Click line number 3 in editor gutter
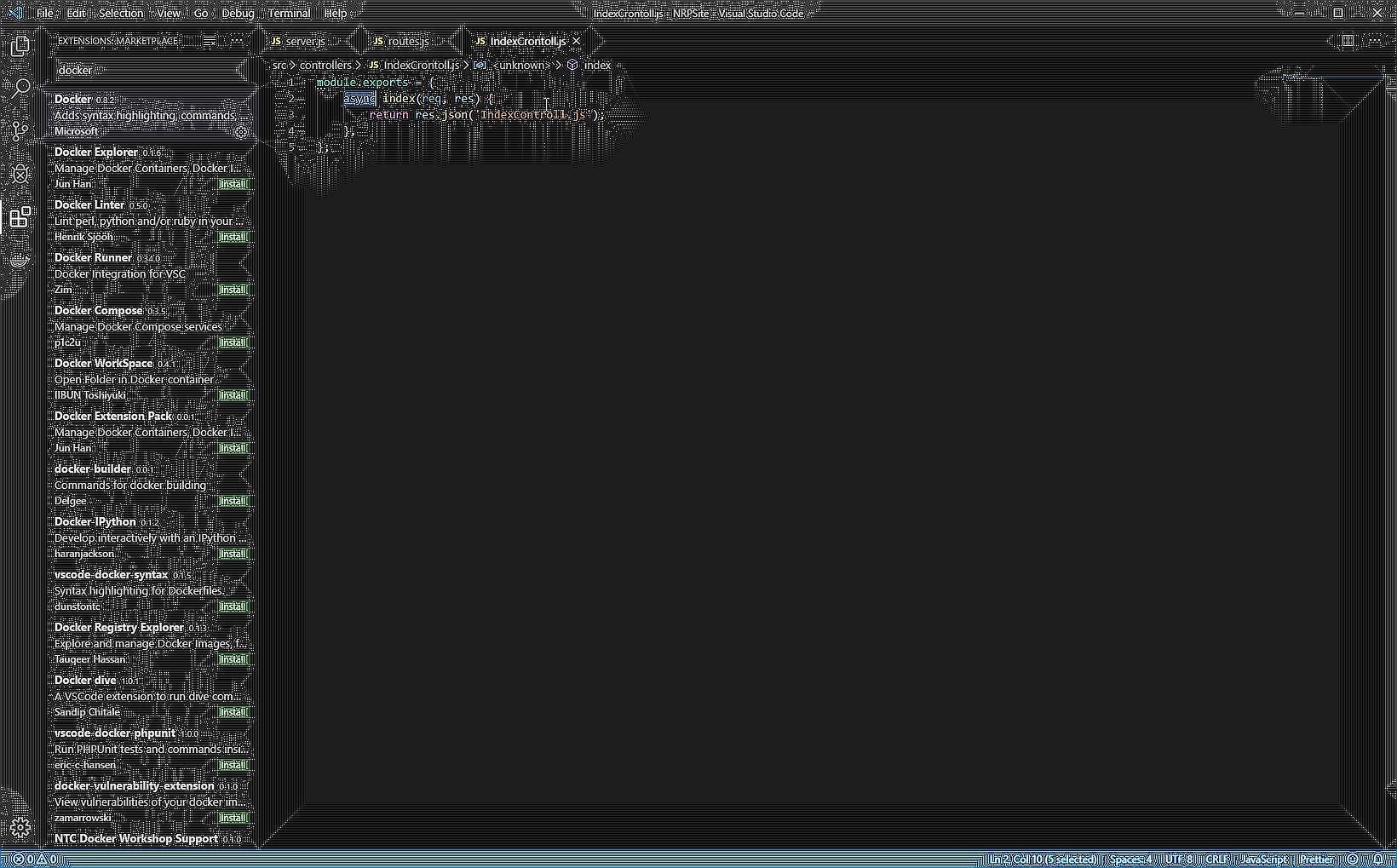Image resolution: width=1397 pixels, height=868 pixels. [291, 115]
